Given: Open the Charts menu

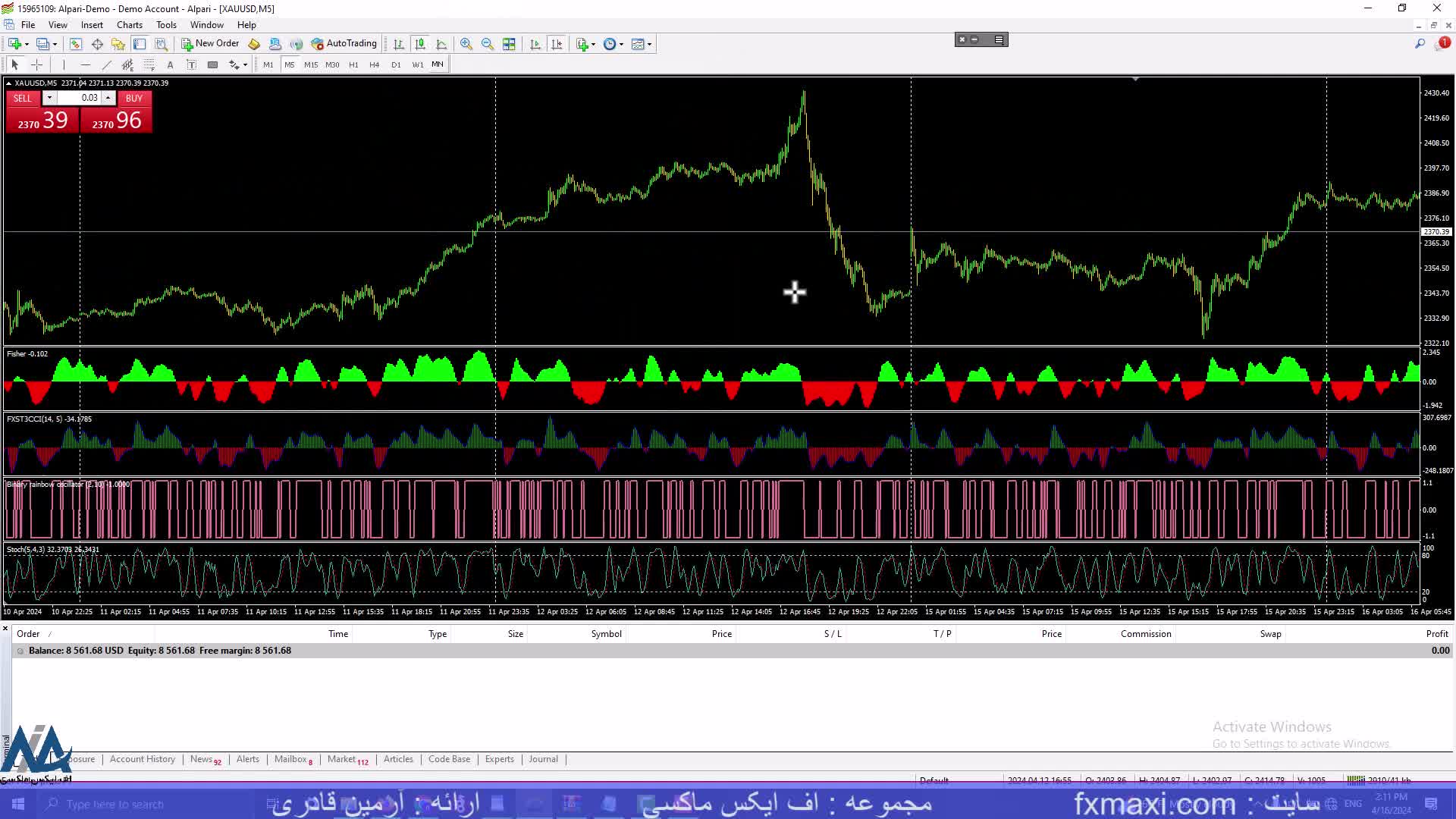Looking at the screenshot, I should 129,25.
